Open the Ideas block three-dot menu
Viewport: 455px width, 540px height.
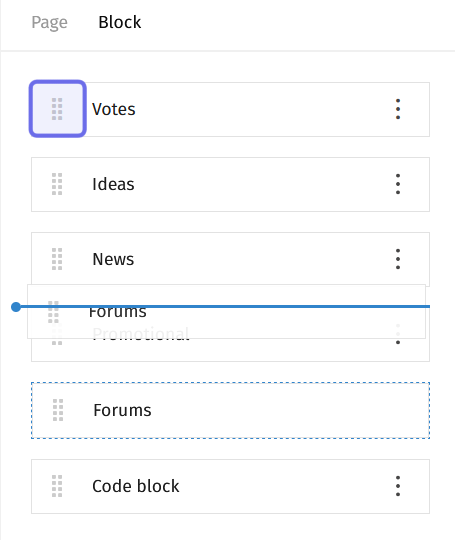click(398, 184)
